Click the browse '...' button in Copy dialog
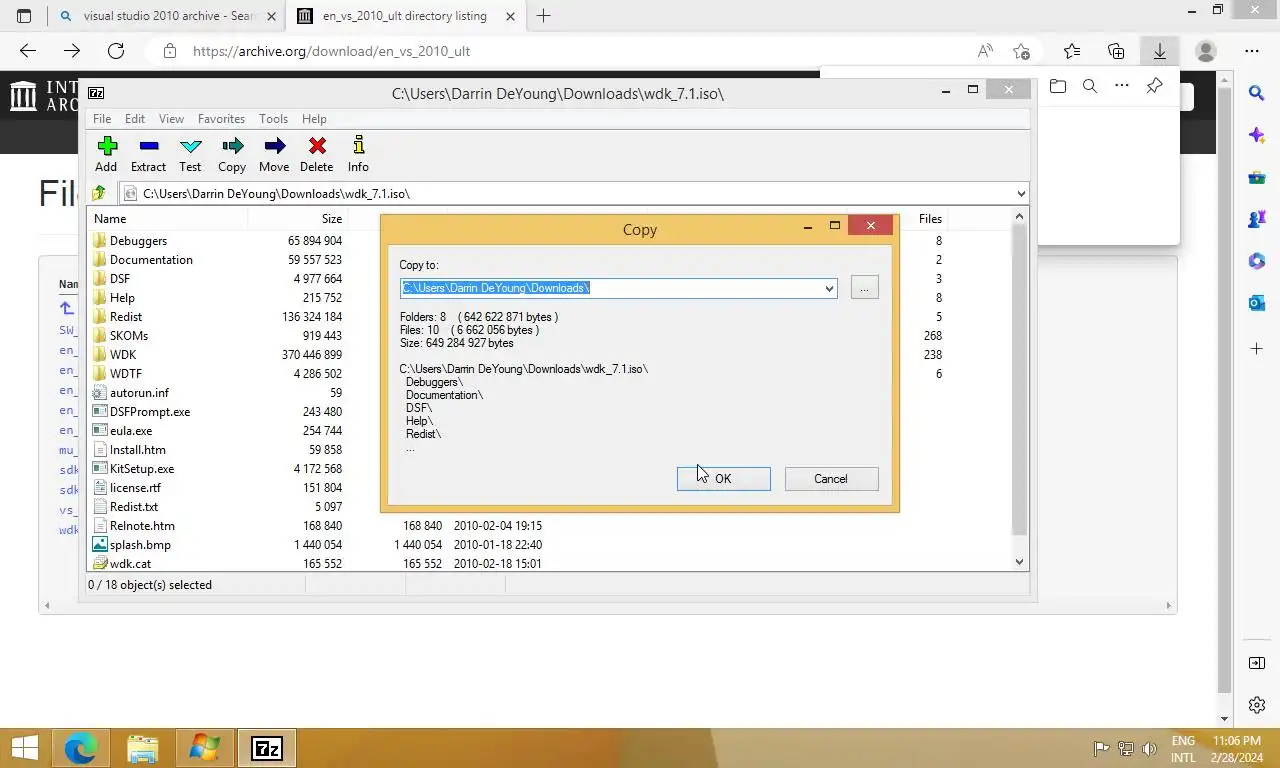 click(x=864, y=288)
